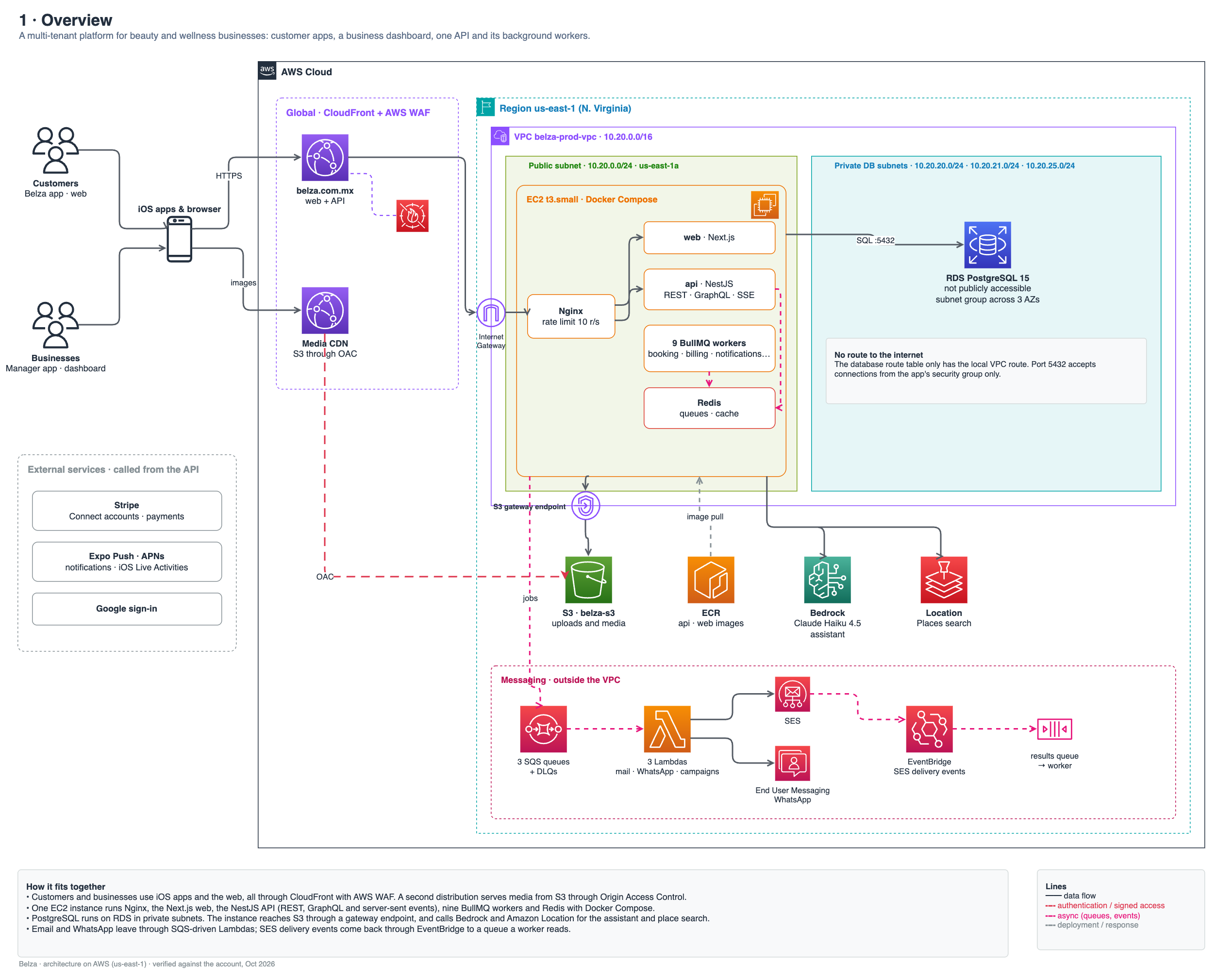
Task: Click the Nginx rate limit box
Action: click(571, 316)
